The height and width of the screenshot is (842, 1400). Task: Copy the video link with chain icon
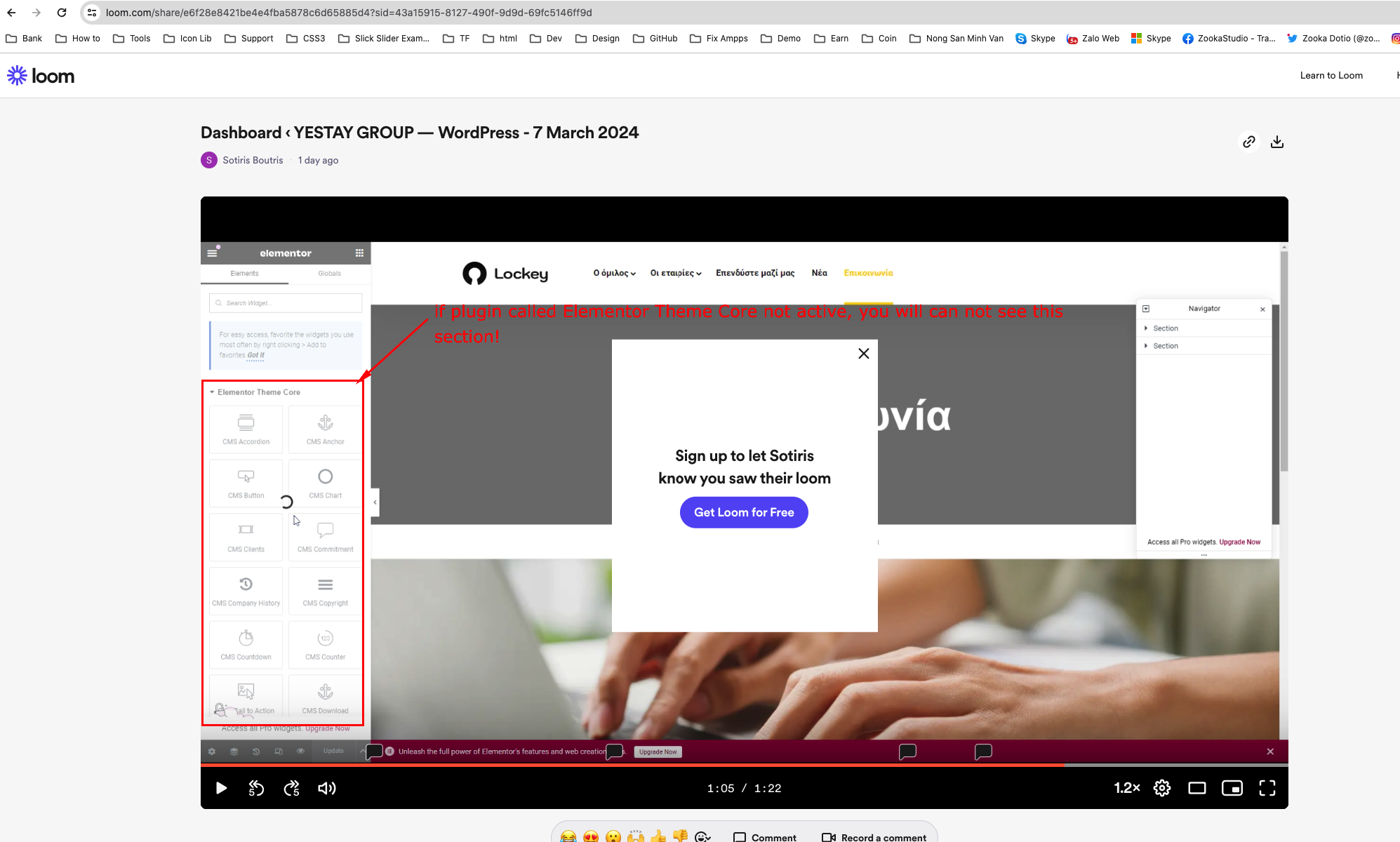[1249, 142]
